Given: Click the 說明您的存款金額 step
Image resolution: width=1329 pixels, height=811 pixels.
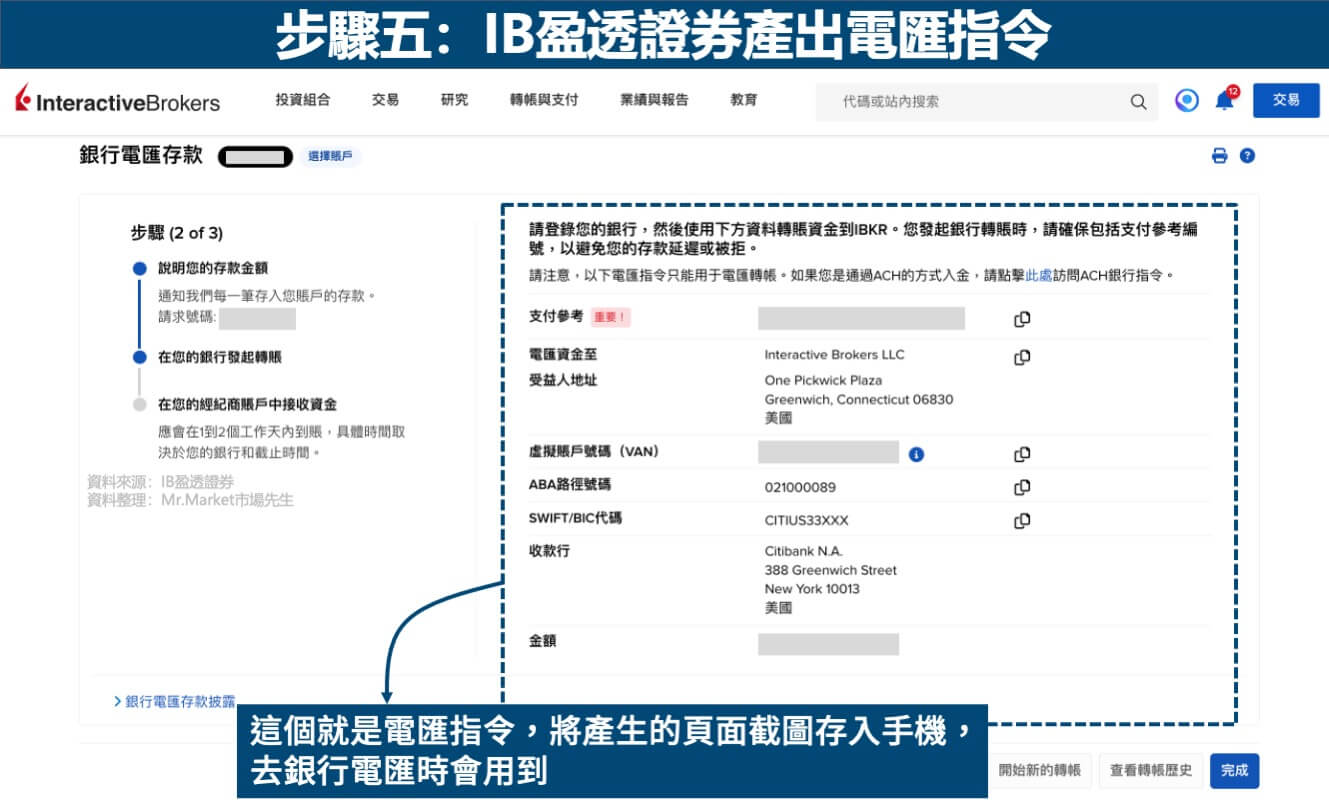Looking at the screenshot, I should 213,268.
